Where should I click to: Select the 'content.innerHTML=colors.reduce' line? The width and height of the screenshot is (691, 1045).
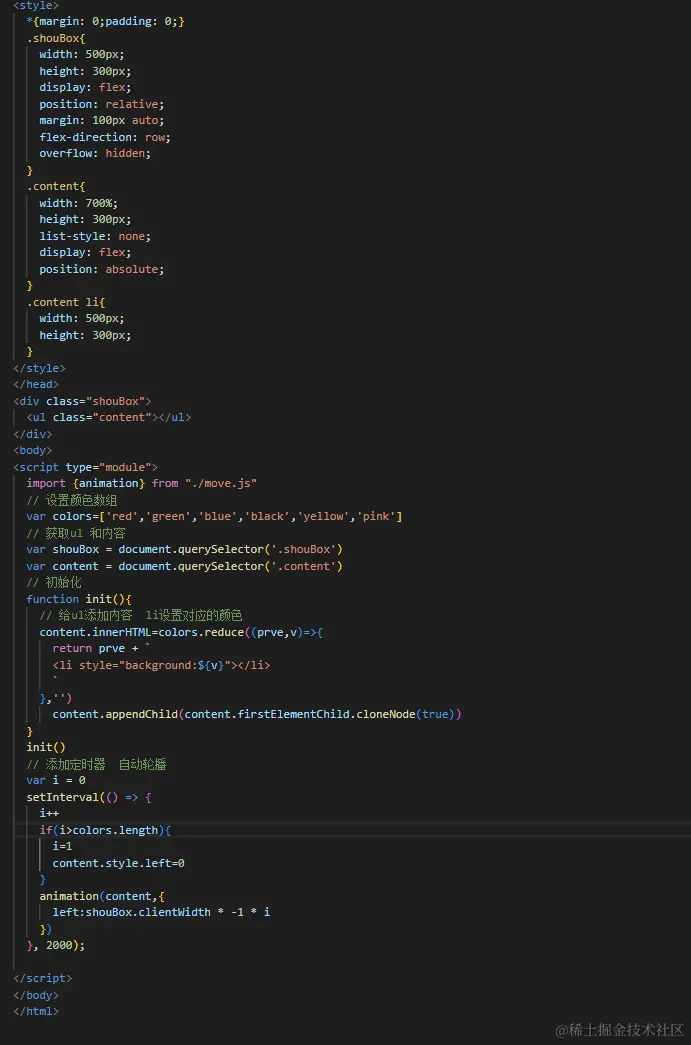pyautogui.click(x=181, y=632)
